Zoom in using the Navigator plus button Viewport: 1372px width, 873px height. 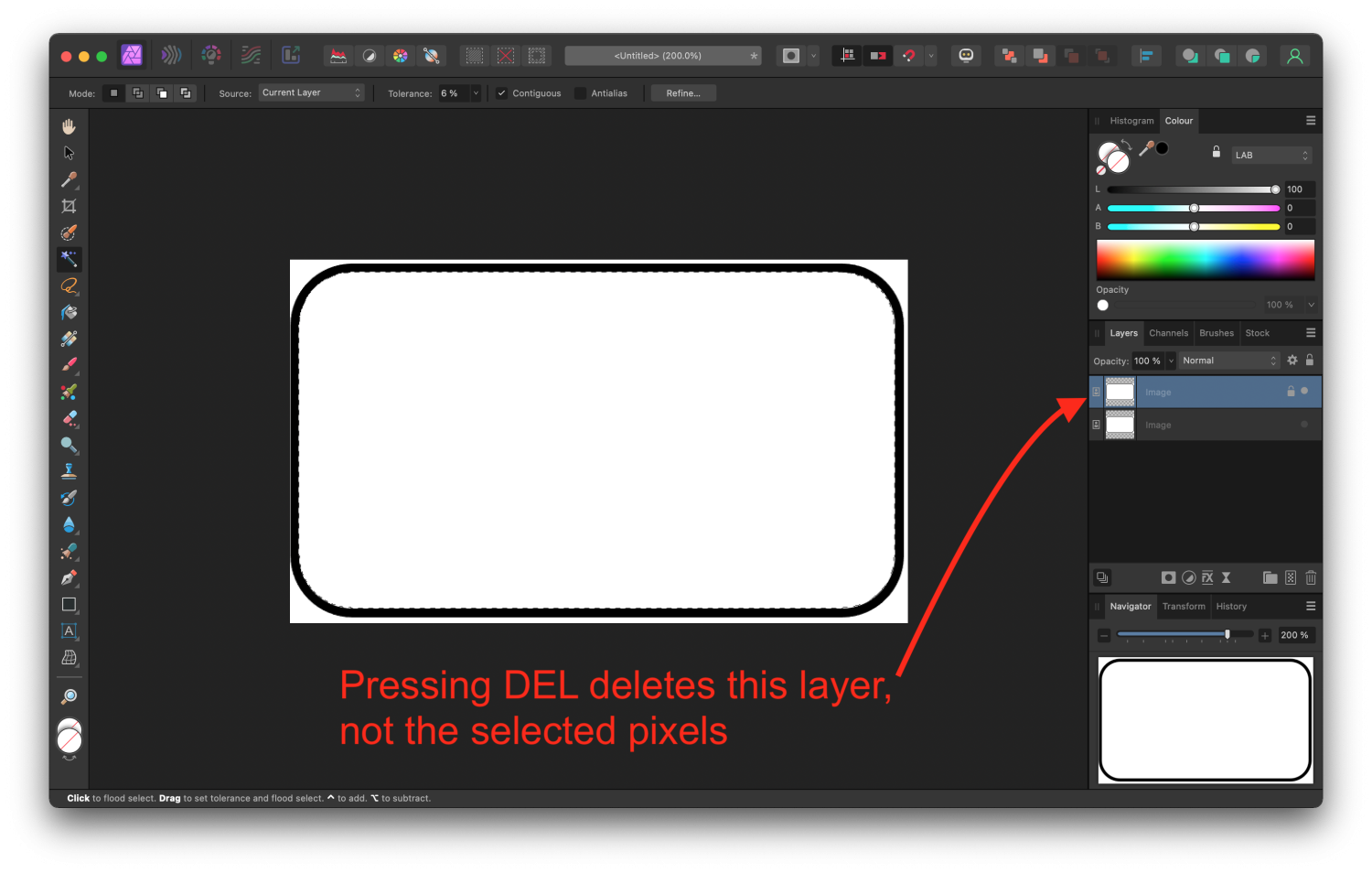tap(1265, 634)
